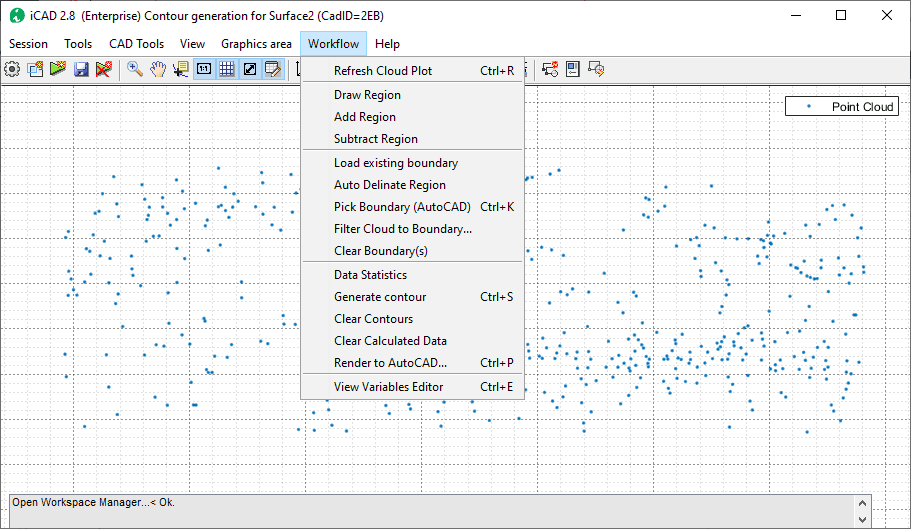The image size is (911, 529).
Task: Click the data cursor toolbar icon
Action: click(181, 69)
